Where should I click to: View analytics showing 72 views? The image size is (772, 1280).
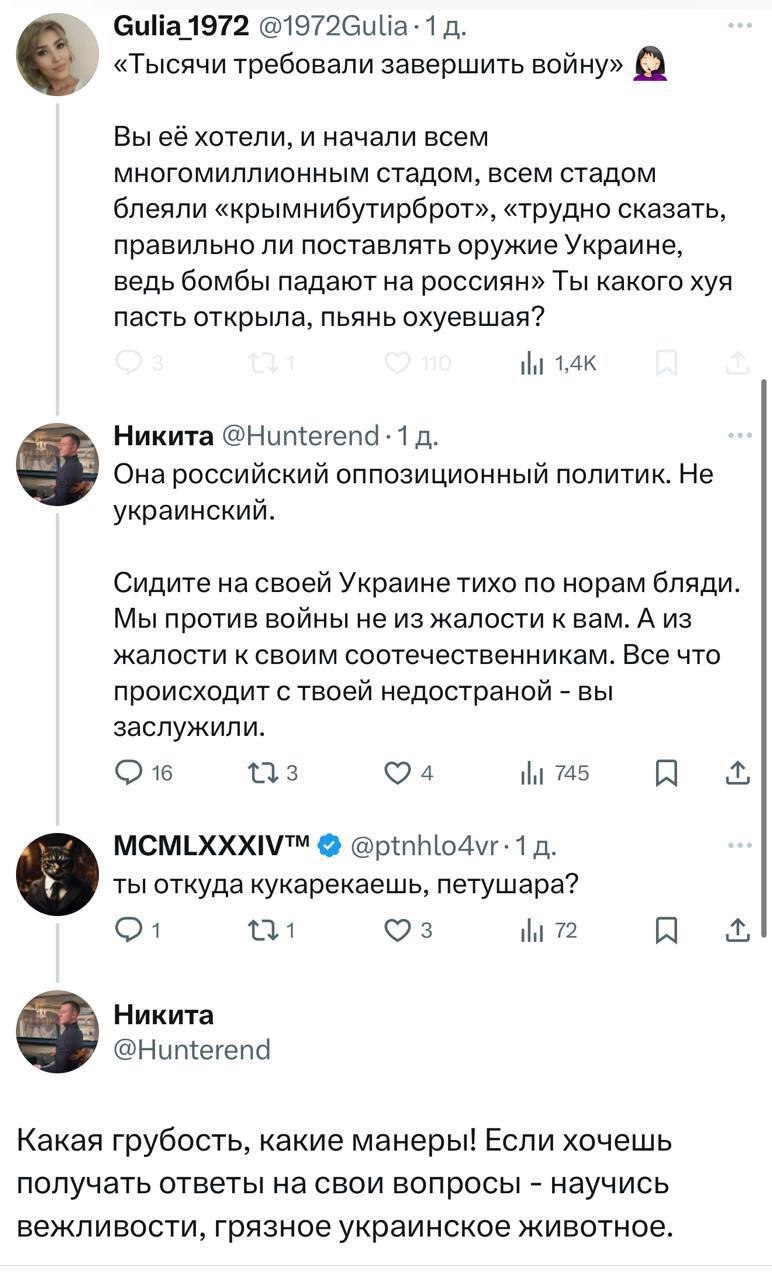coord(531,931)
